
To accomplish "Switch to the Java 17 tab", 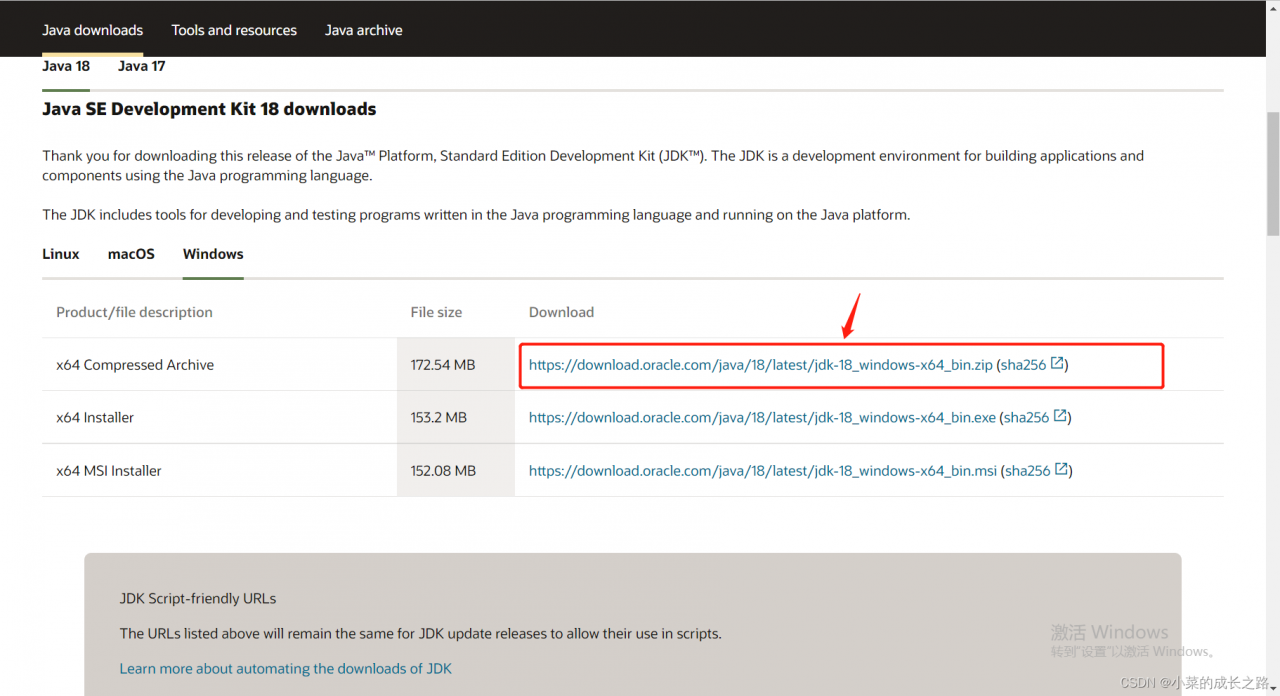I will [141, 66].
